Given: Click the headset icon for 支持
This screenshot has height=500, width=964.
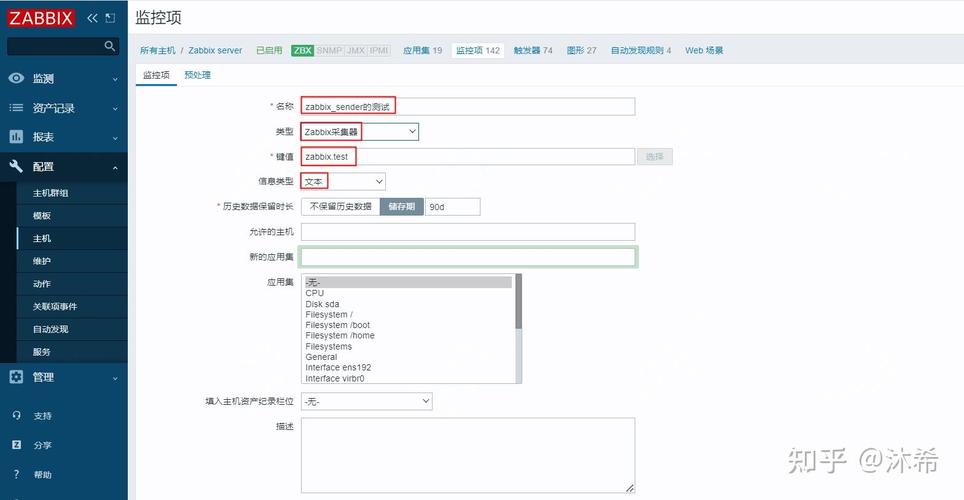Looking at the screenshot, I should [17, 416].
